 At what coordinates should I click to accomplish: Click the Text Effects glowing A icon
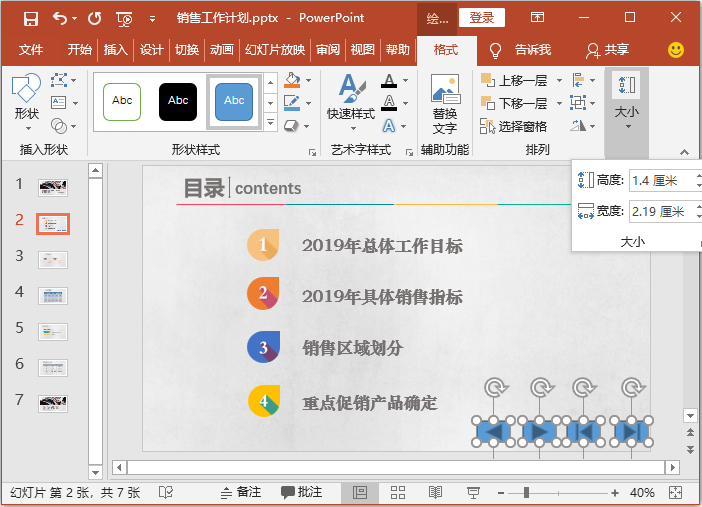click(389, 126)
